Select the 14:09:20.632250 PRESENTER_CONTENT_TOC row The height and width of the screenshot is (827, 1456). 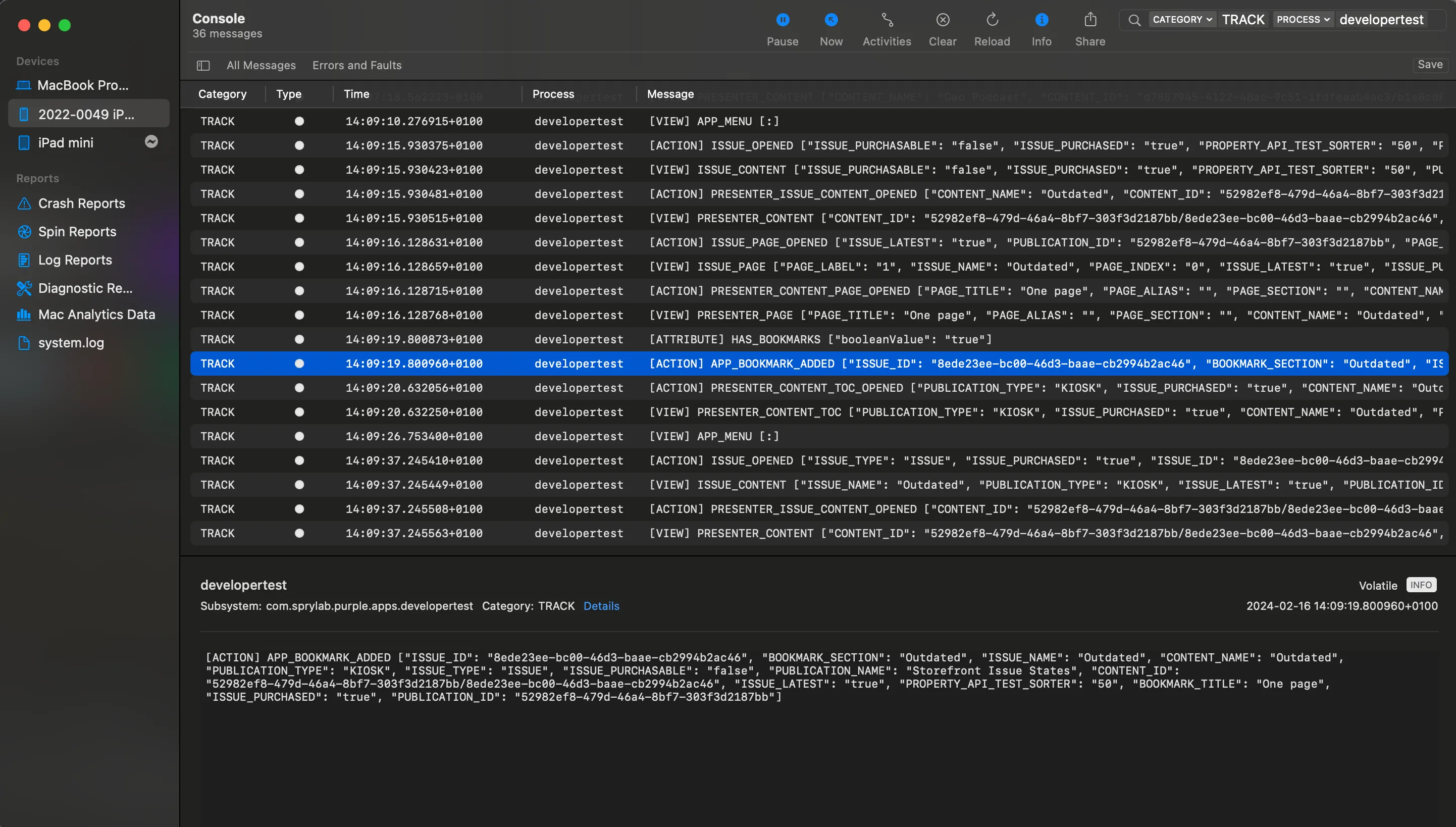tap(819, 412)
